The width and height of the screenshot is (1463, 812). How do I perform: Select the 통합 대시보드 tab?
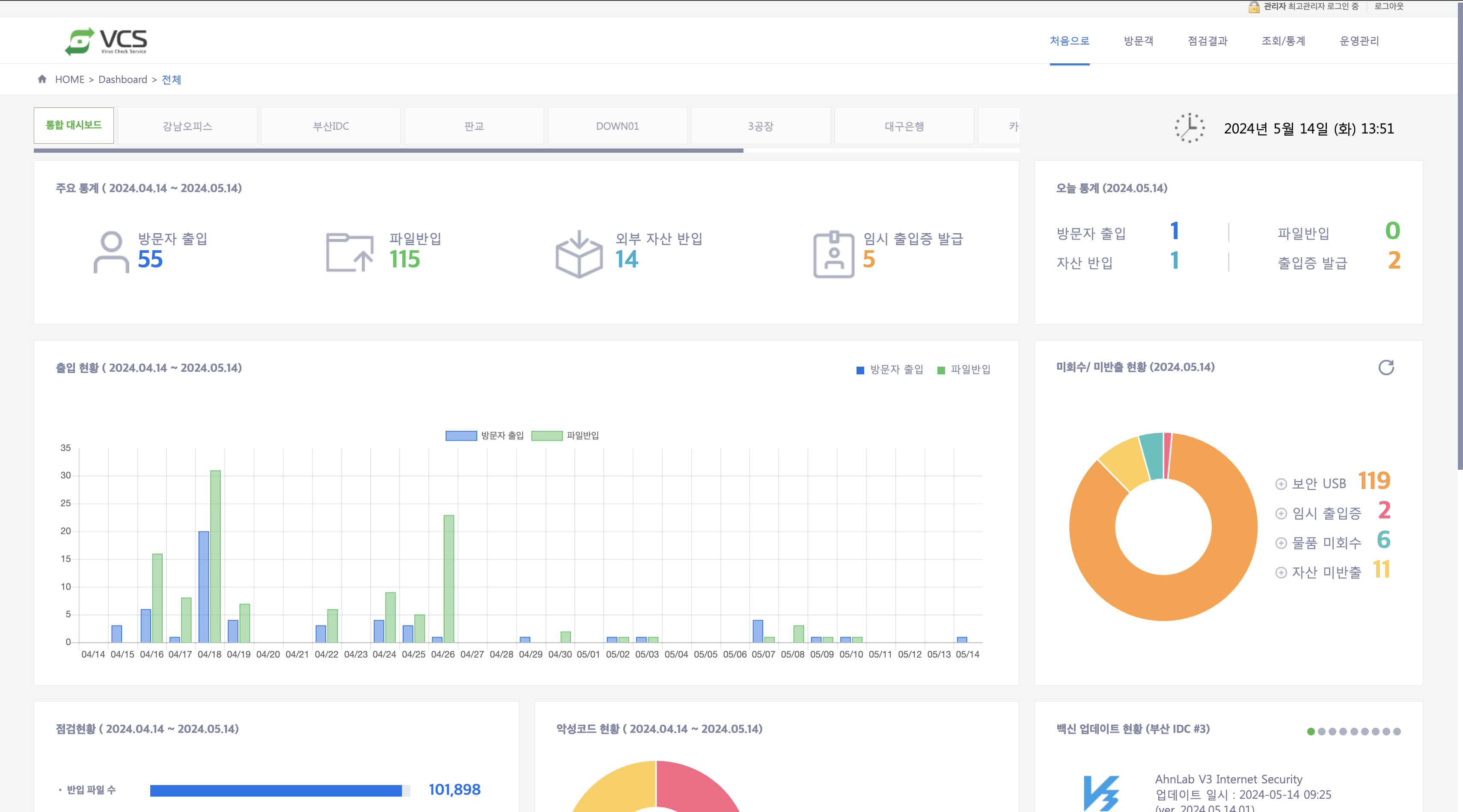(74, 125)
